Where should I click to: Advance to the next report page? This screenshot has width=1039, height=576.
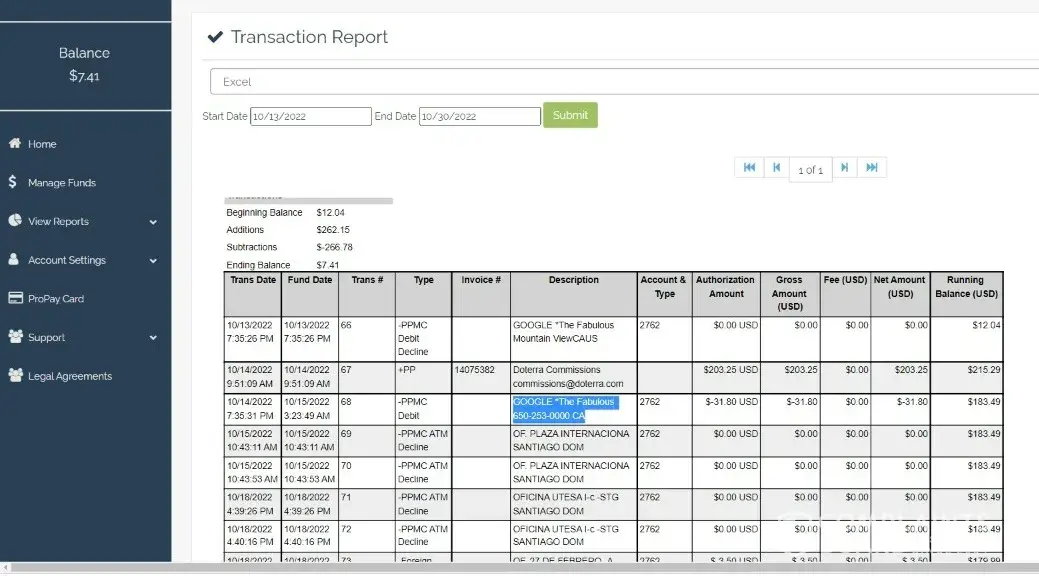[844, 168]
